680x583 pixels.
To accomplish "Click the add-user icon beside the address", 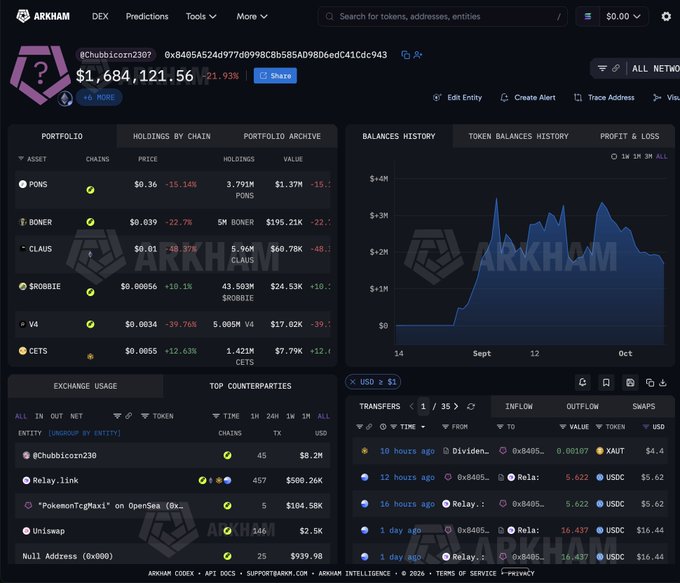I will [418, 55].
